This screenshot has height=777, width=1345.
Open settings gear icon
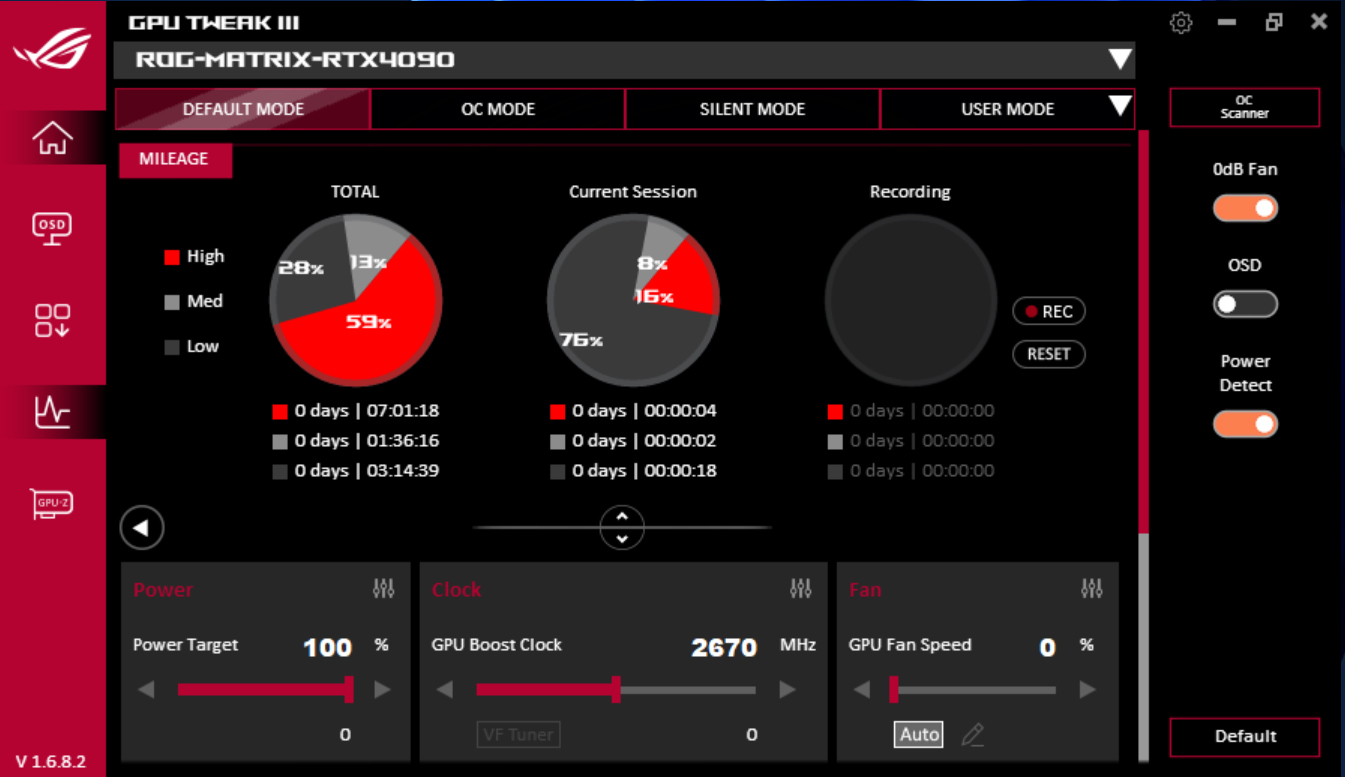(x=1181, y=23)
